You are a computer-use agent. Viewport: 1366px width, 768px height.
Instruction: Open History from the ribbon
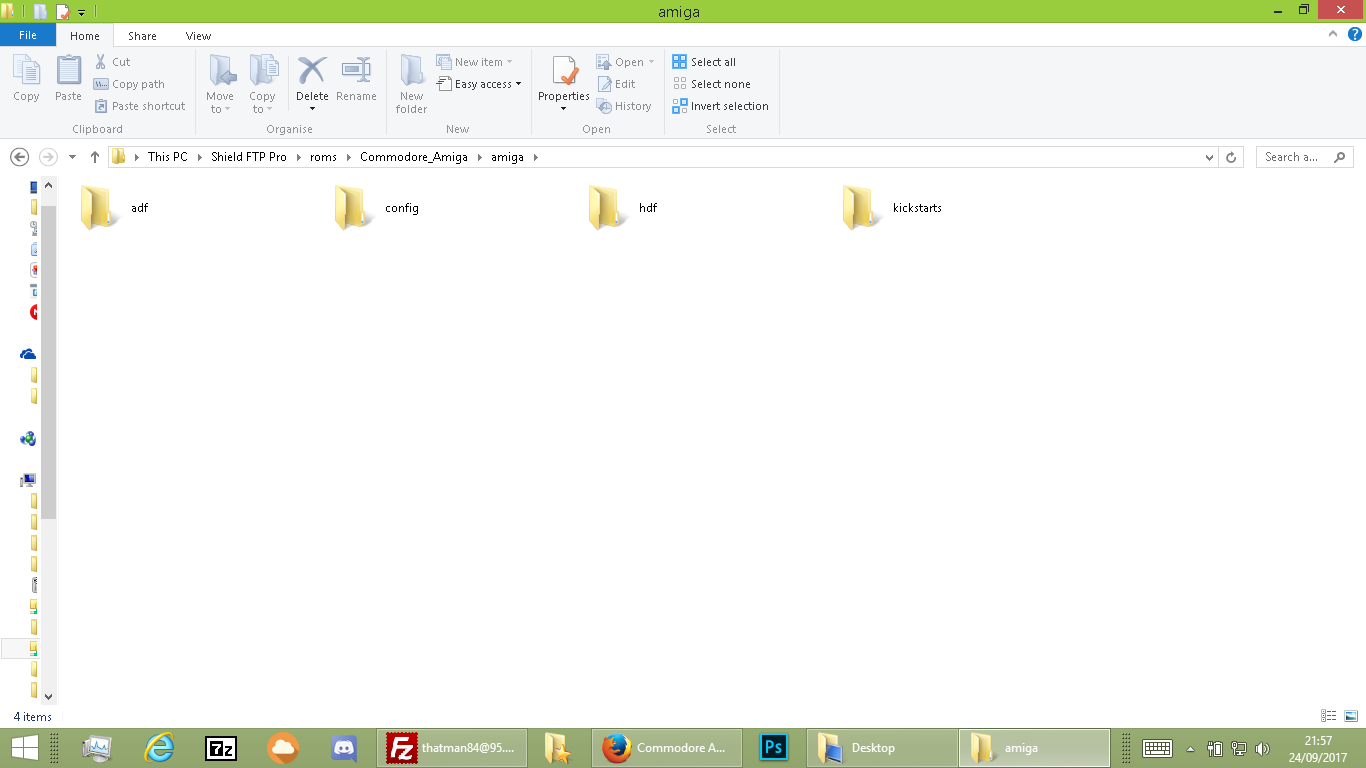[625, 106]
